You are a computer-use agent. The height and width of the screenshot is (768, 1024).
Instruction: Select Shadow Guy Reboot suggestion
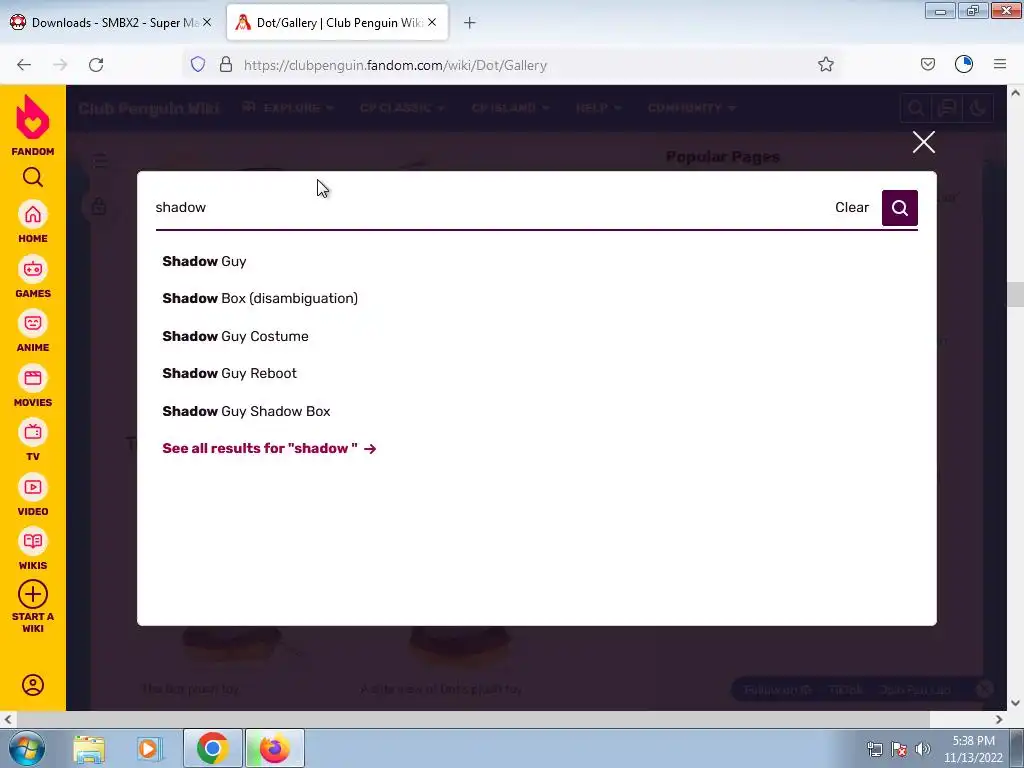[x=229, y=374]
